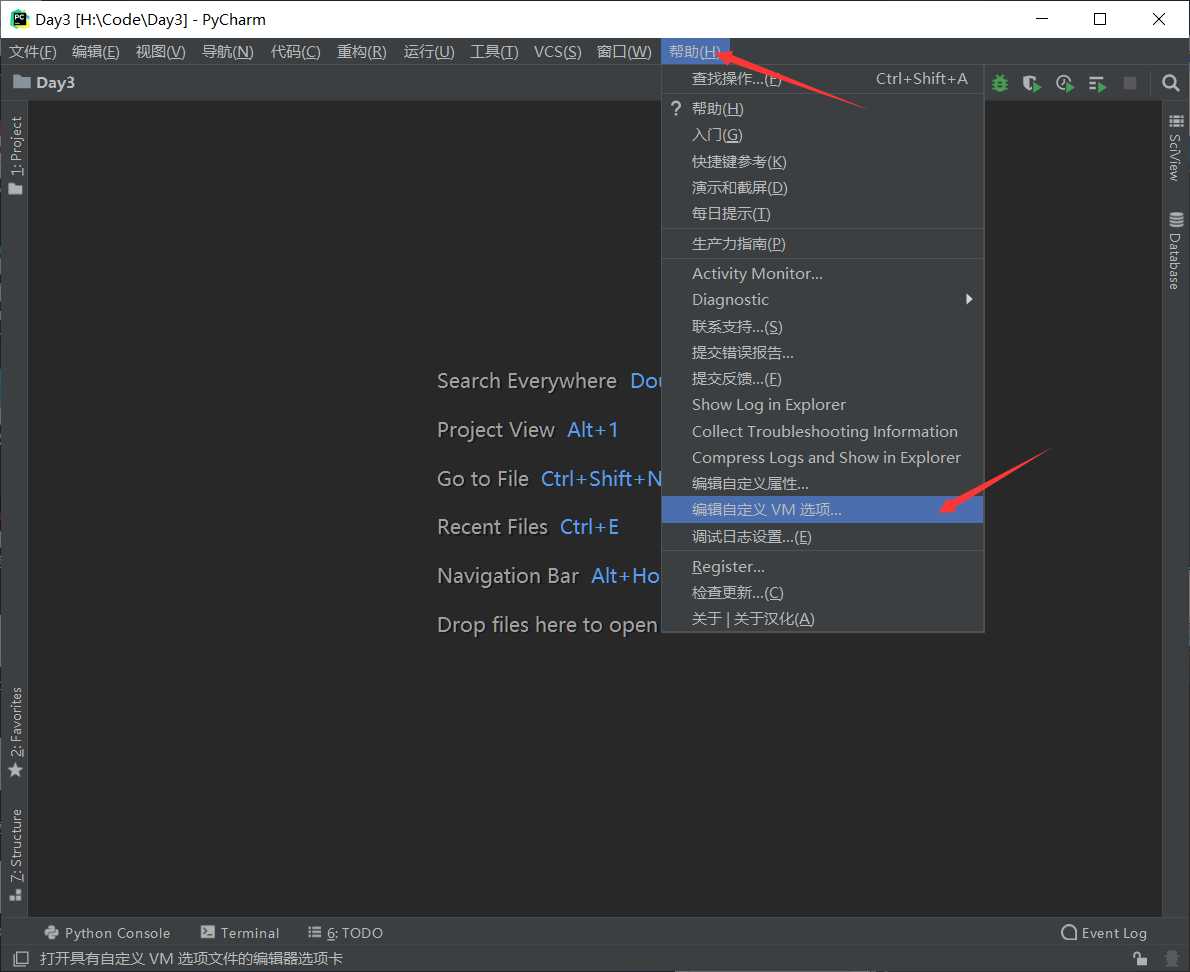
Task: Click the PyCharm logo in title bar
Action: pyautogui.click(x=19, y=19)
